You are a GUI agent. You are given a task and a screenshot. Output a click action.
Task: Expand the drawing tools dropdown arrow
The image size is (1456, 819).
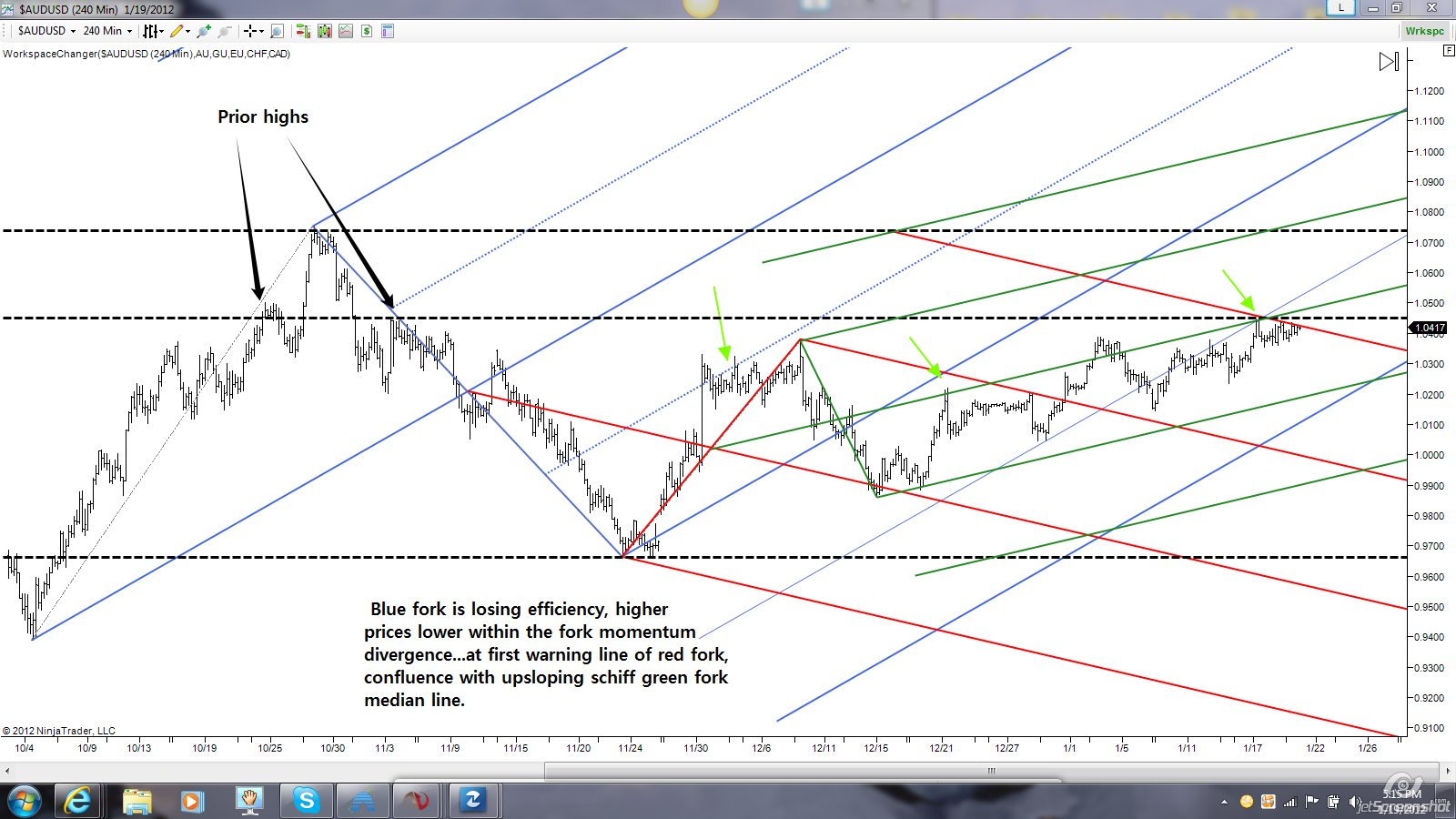[x=188, y=31]
